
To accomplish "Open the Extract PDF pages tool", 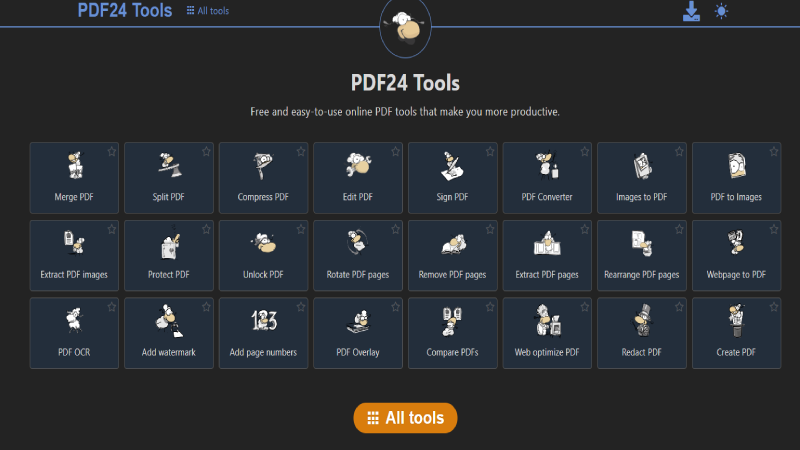I will 547,256.
